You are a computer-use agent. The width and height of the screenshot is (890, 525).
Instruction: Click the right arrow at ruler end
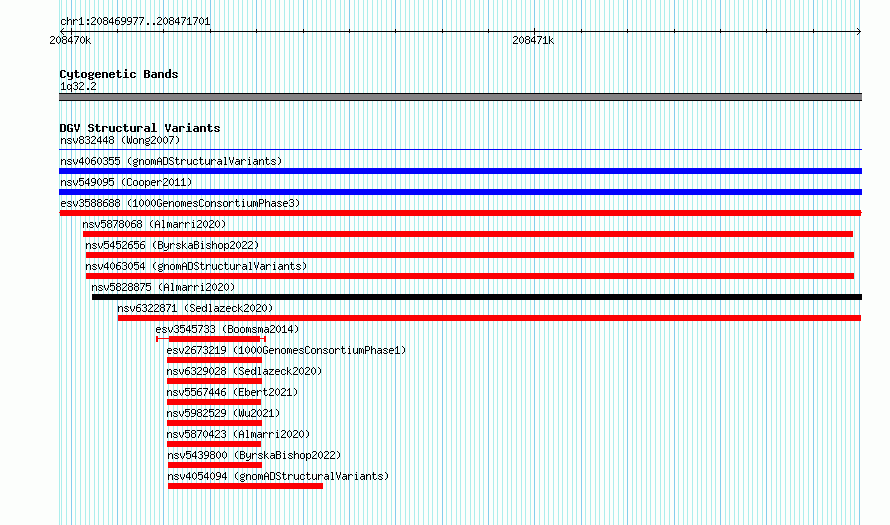[x=858, y=31]
